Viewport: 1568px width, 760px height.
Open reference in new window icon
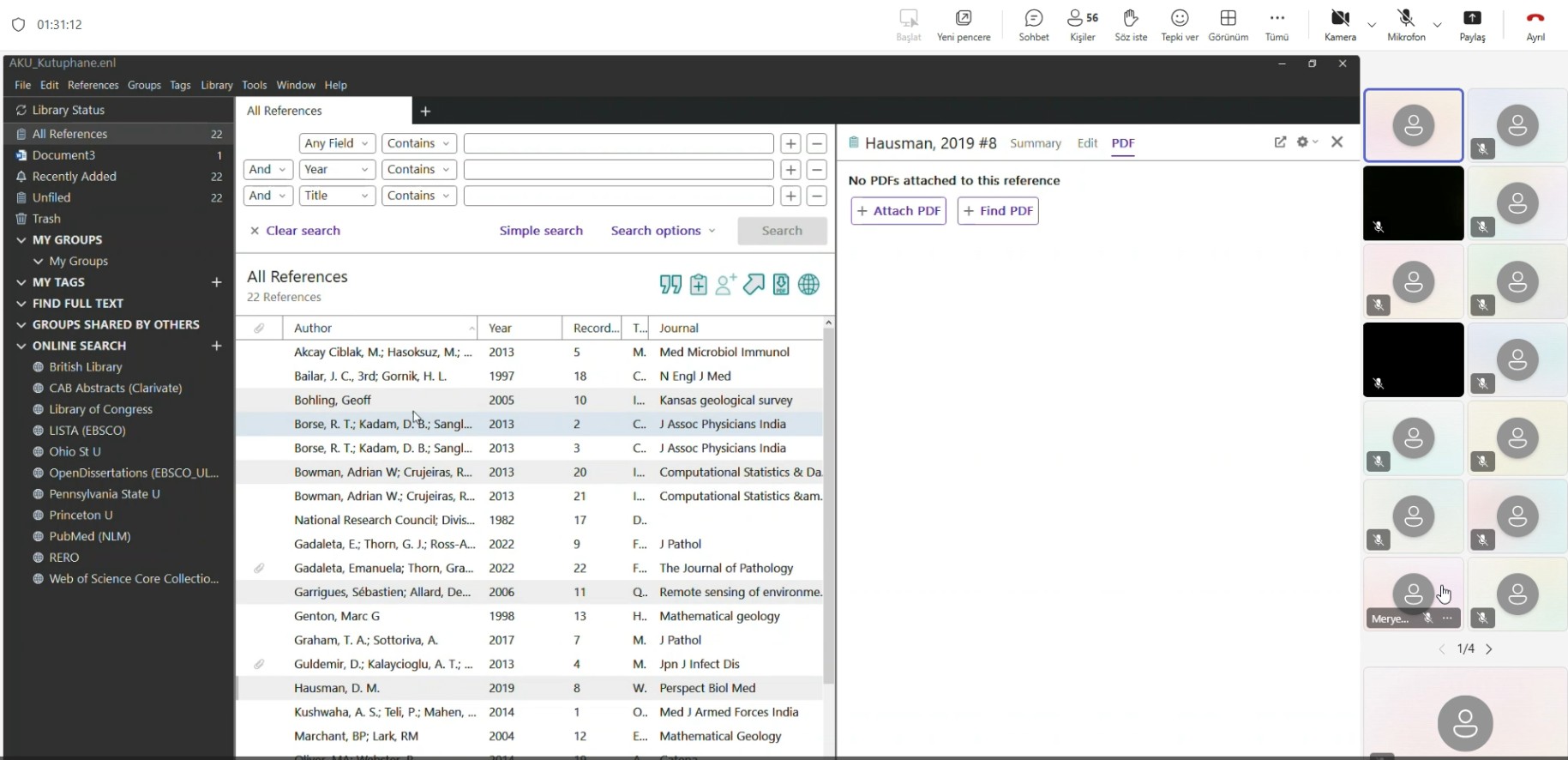click(1280, 142)
